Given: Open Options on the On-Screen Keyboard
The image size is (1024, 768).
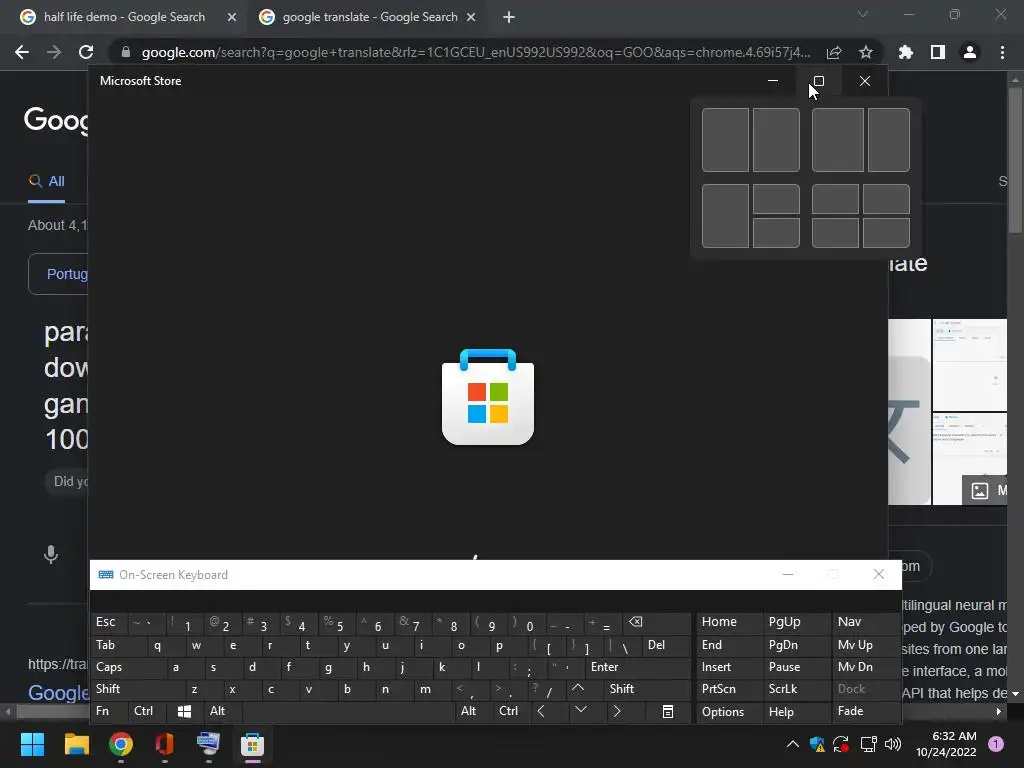Looking at the screenshot, I should (729, 711).
